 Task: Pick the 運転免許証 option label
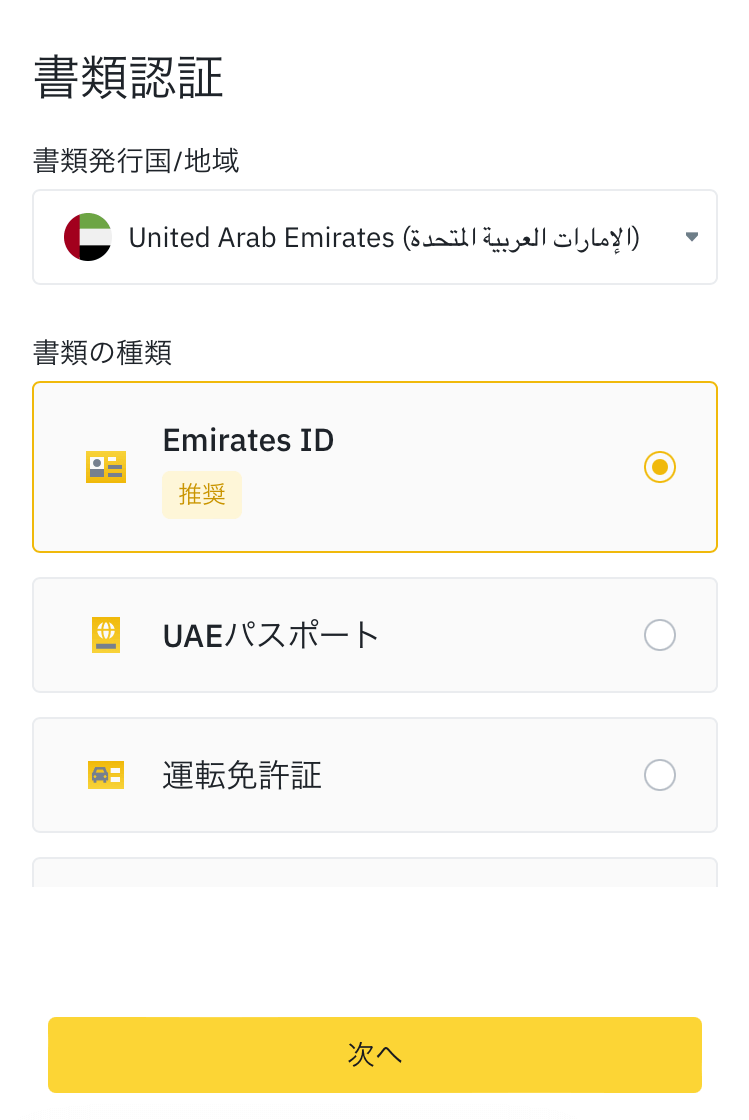click(242, 775)
